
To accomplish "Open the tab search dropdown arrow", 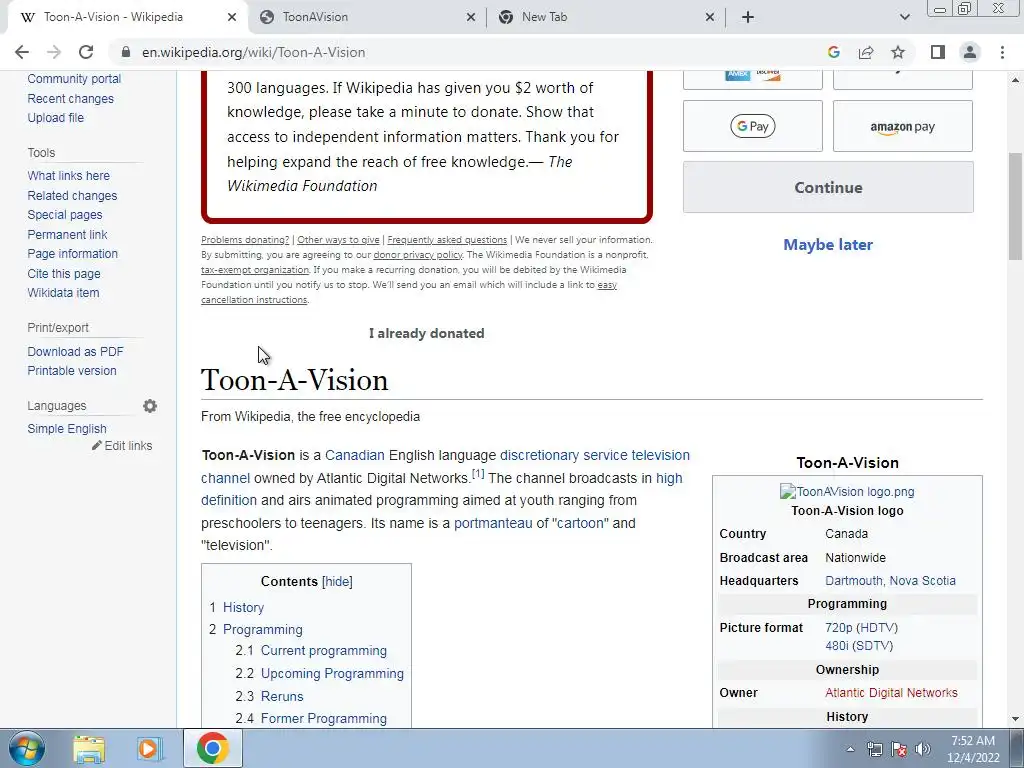I will click(904, 17).
